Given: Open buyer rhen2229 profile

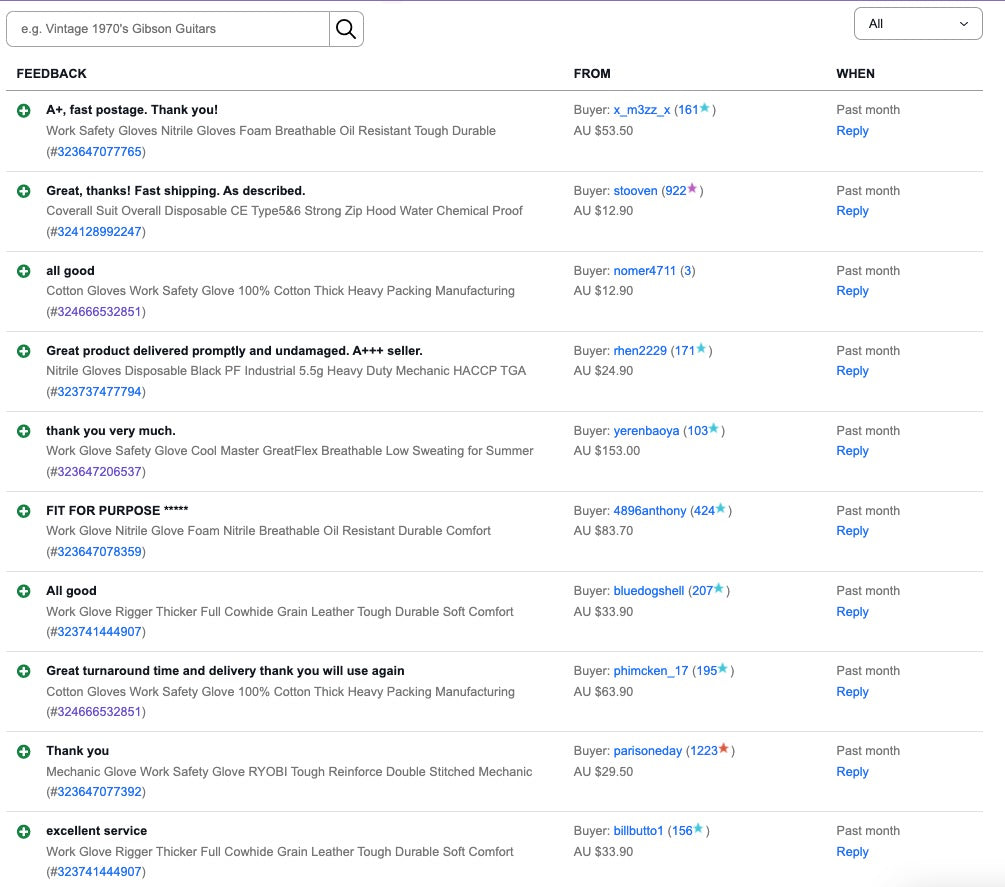Looking at the screenshot, I should [x=640, y=351].
